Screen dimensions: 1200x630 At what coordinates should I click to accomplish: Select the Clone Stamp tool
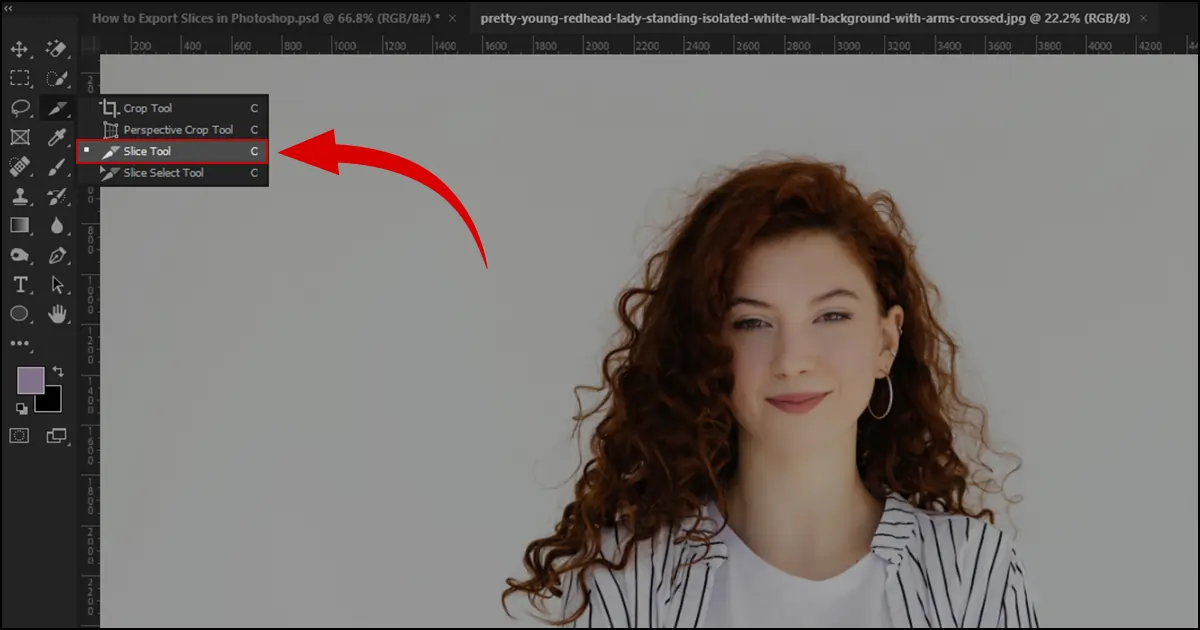(x=21, y=198)
